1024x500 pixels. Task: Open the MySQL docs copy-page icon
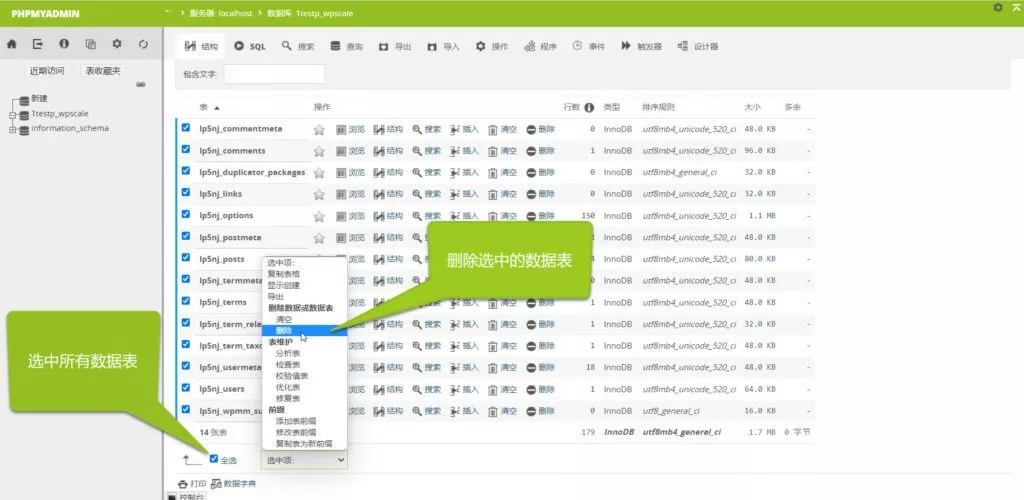click(91, 44)
